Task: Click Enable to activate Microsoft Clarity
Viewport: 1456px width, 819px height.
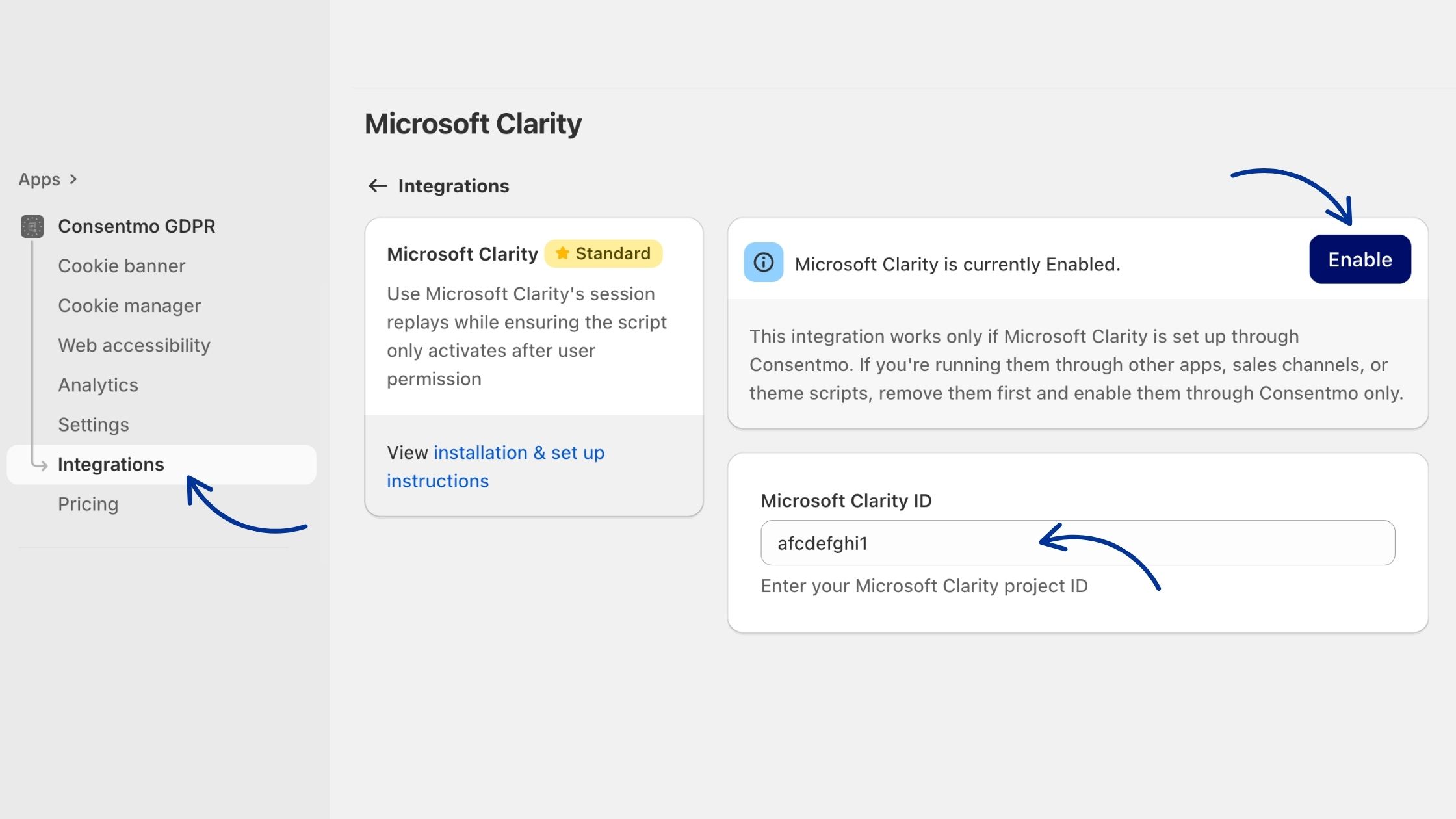Action: 1360,259
